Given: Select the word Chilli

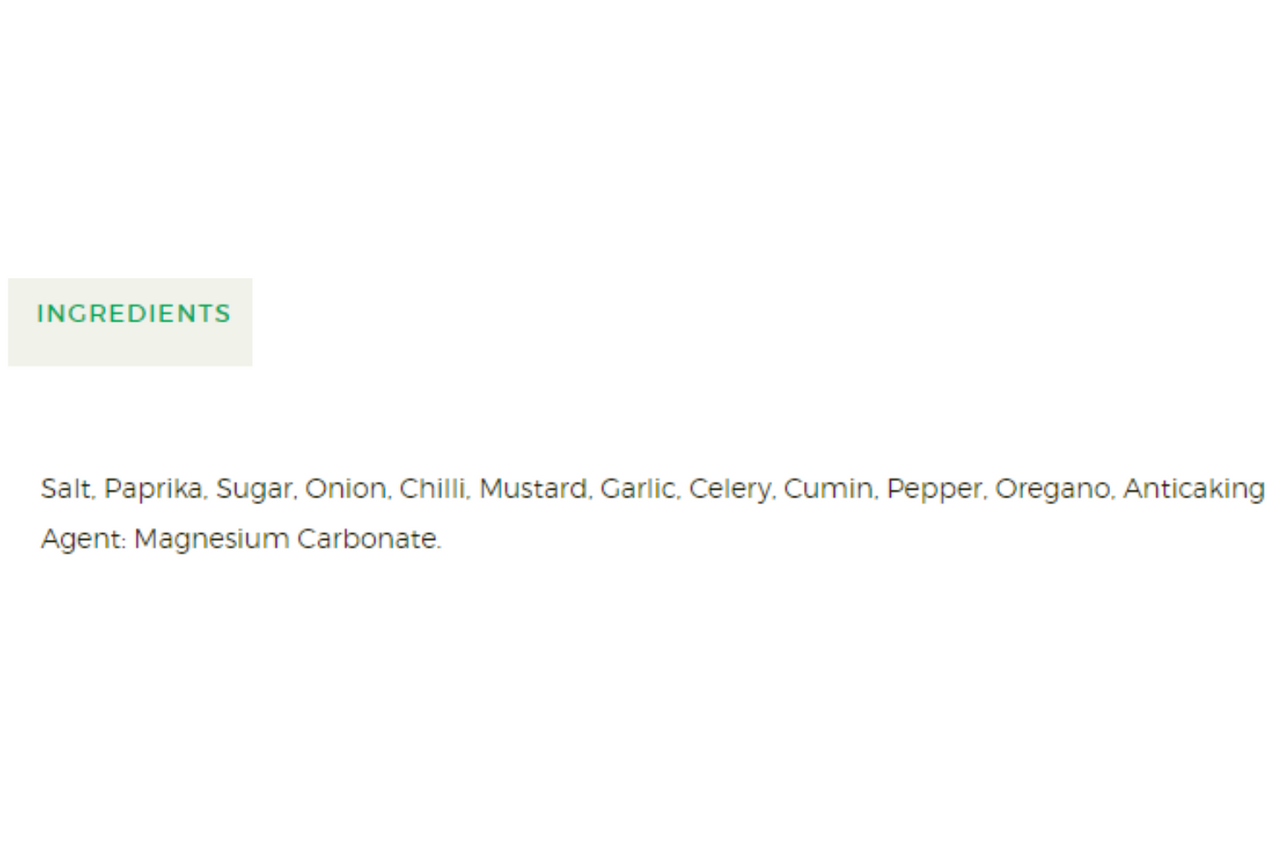Looking at the screenshot, I should [x=432, y=489].
